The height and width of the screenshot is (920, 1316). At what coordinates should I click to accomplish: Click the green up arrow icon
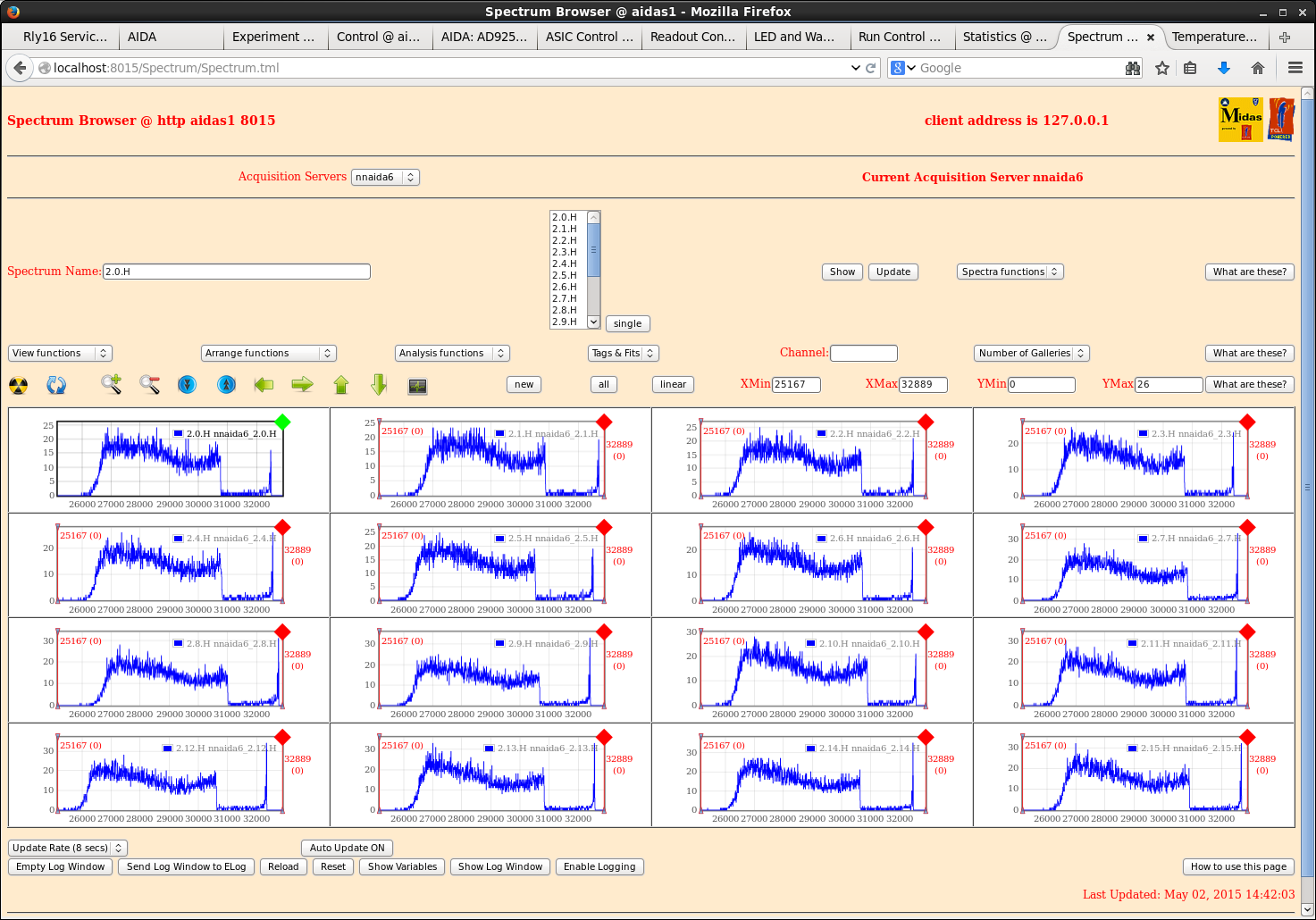pyautogui.click(x=341, y=385)
